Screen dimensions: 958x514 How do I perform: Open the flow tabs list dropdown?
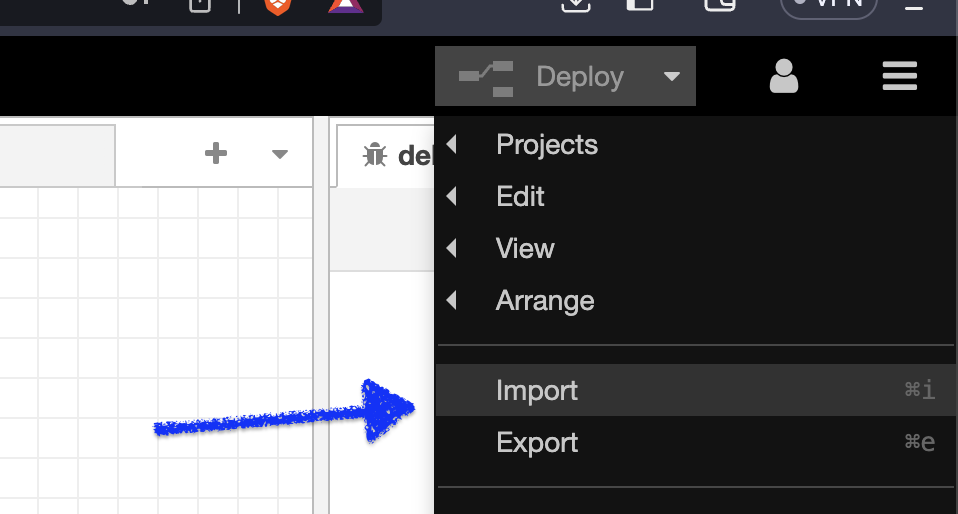280,154
